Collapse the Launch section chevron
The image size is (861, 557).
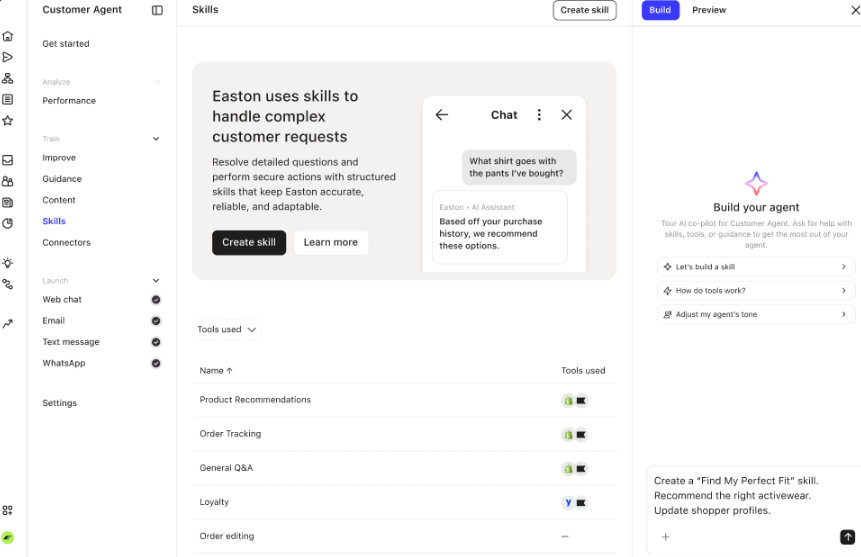click(x=156, y=281)
